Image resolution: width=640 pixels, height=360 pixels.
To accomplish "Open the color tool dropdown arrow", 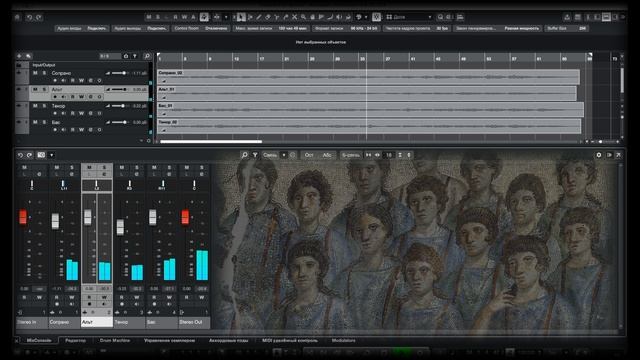I will [x=366, y=17].
